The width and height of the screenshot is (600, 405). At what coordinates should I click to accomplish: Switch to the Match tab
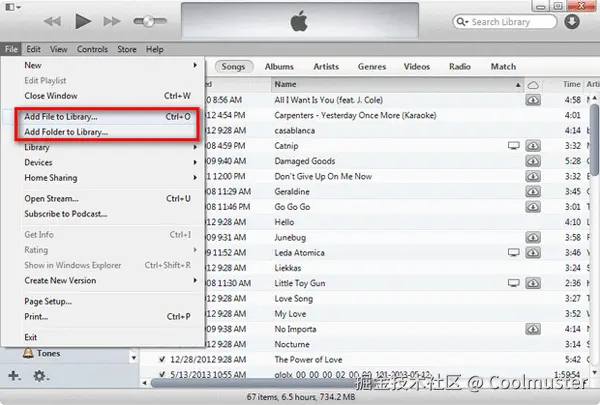pos(503,67)
